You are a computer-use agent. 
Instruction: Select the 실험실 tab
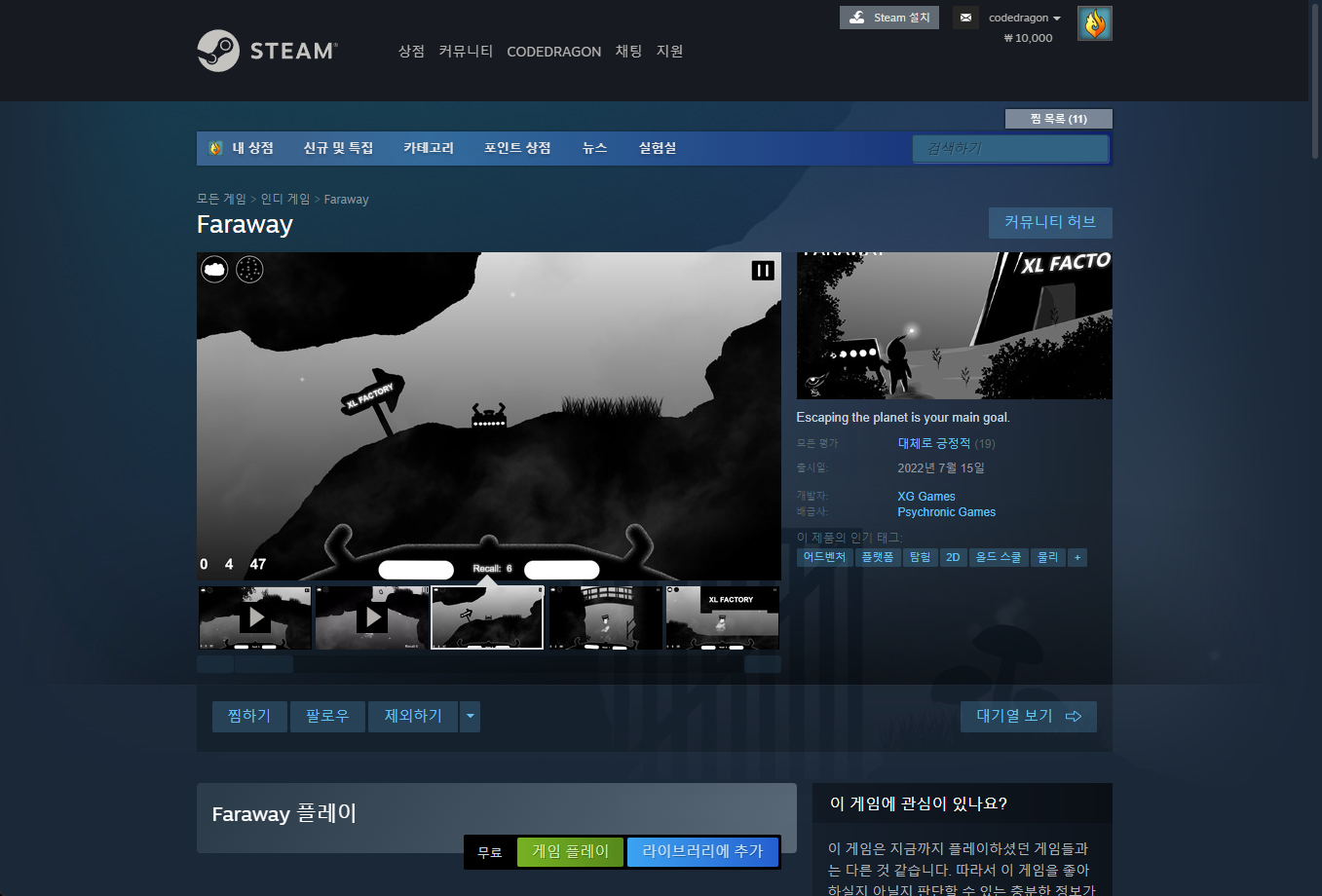point(657,148)
